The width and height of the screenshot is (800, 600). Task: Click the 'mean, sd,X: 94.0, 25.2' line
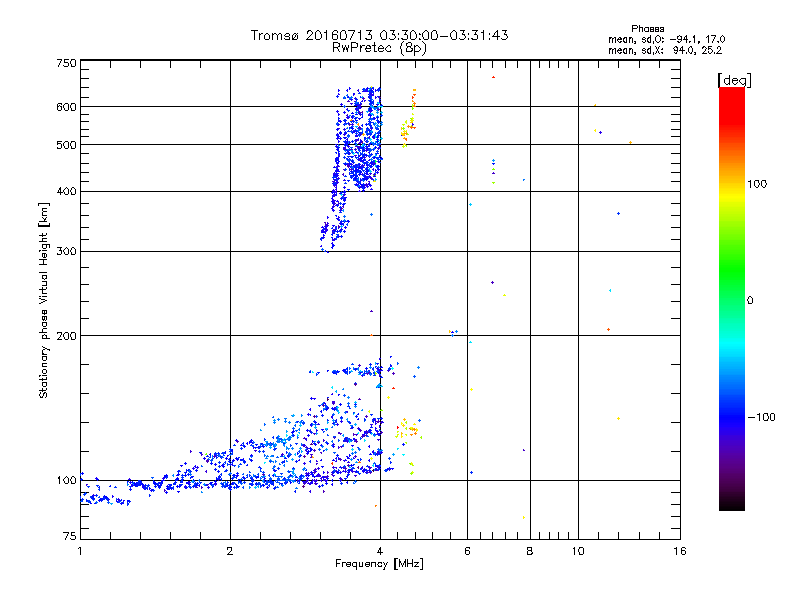pos(665,50)
